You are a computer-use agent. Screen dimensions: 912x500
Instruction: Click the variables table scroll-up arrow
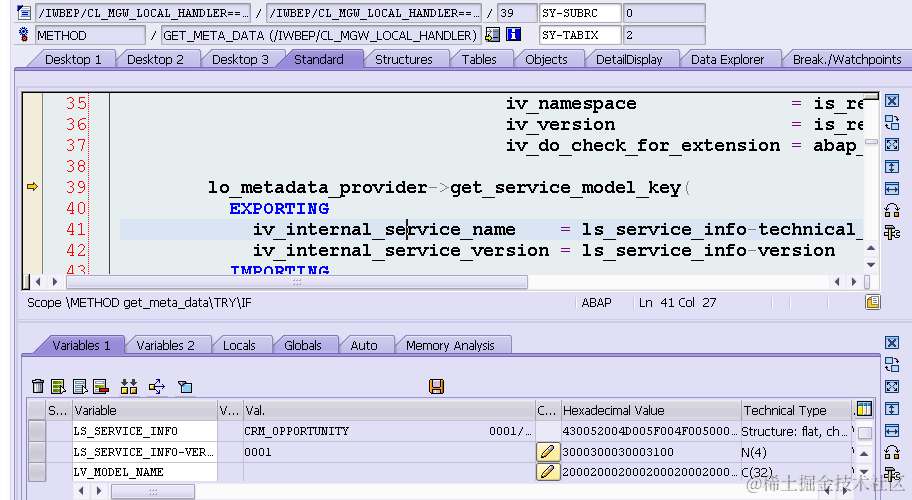coord(864,453)
